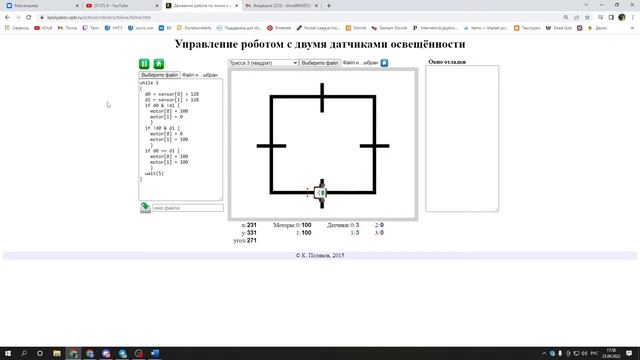Click the share page icon in address bar
Screen dimensions: 640x360
pos(576,18)
